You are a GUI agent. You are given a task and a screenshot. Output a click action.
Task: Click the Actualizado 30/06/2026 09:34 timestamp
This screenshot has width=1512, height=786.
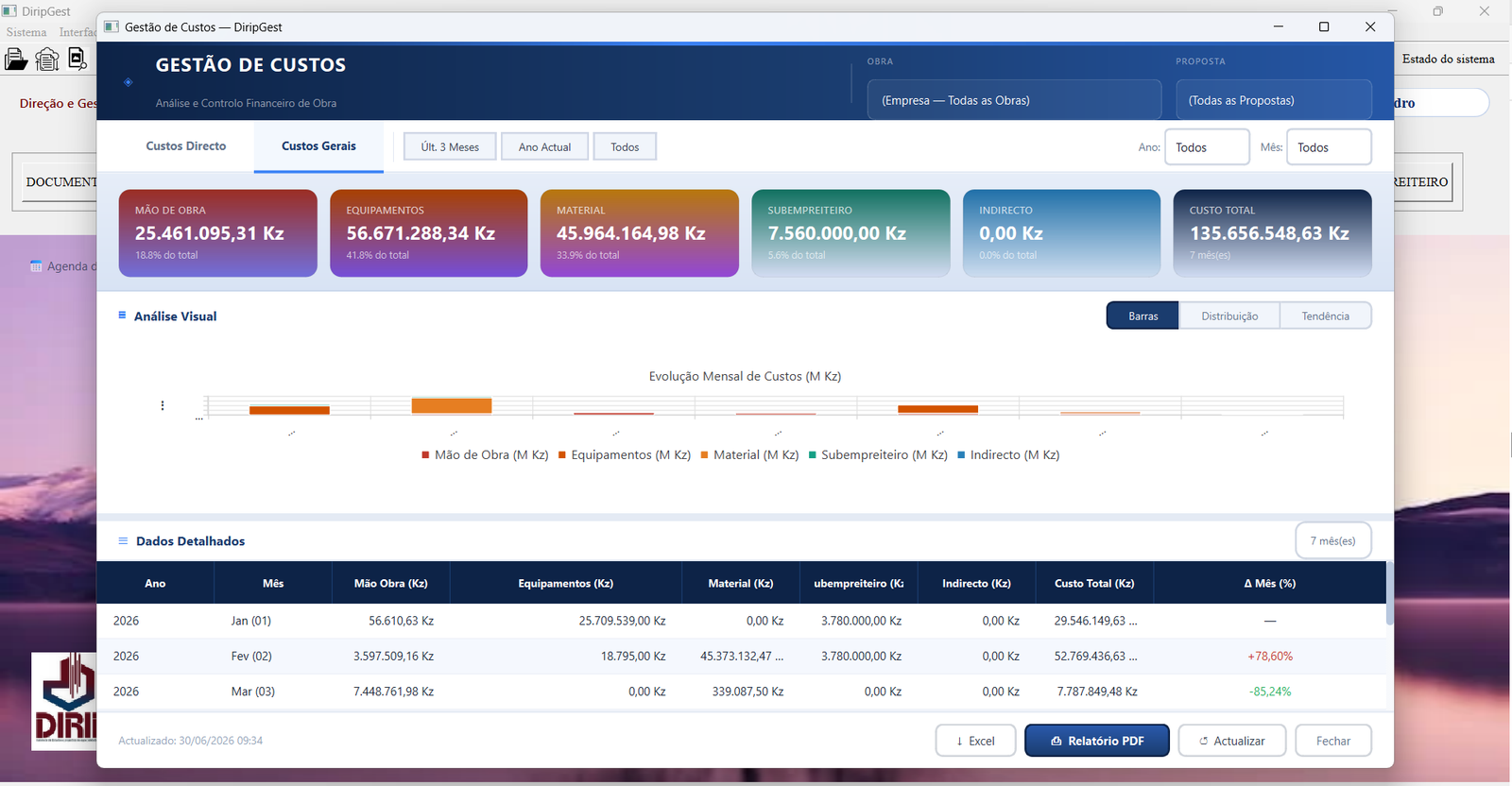190,741
